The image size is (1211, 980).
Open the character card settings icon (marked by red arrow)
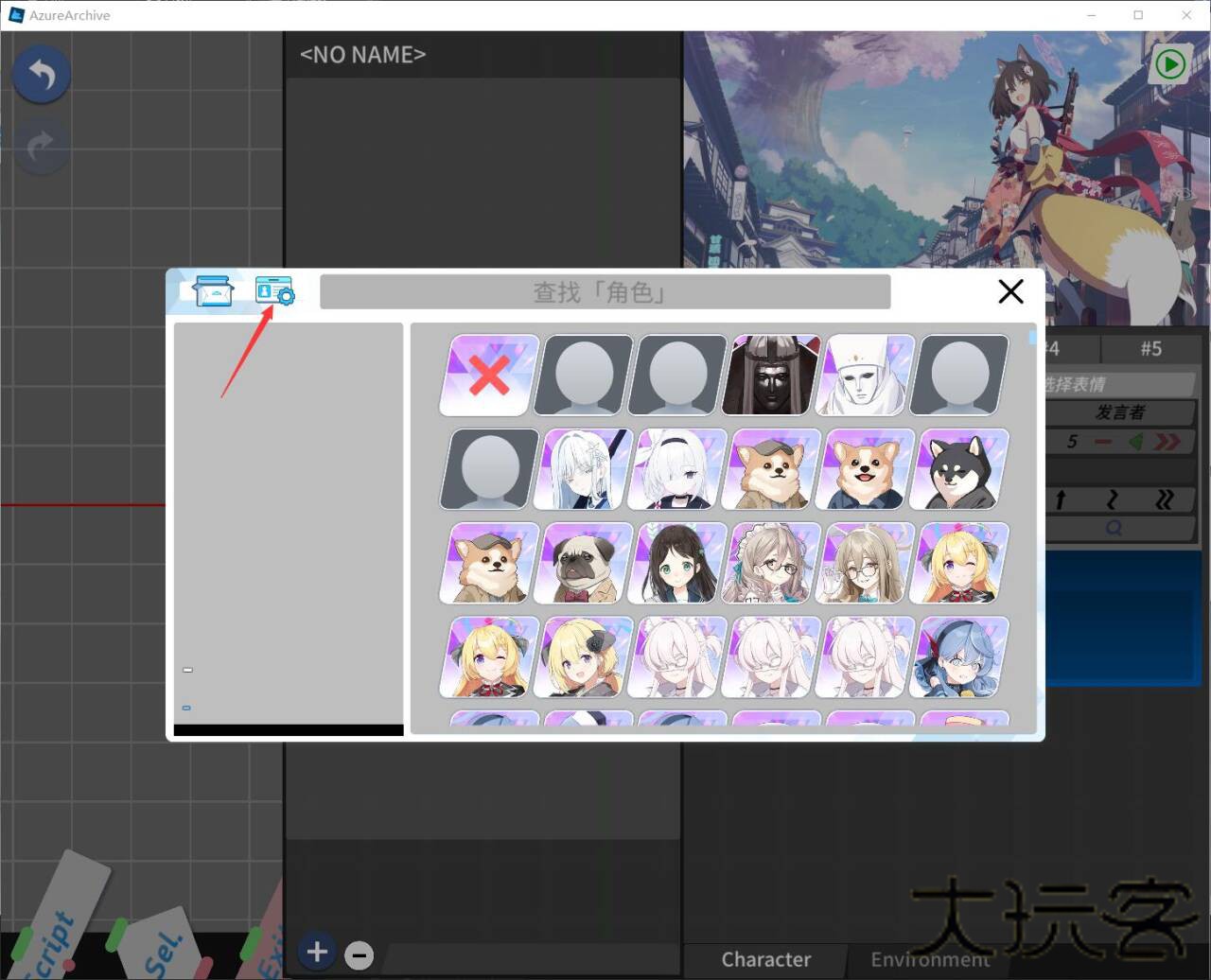(x=274, y=291)
